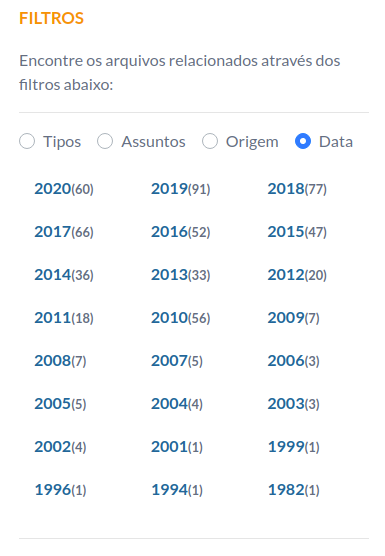The height and width of the screenshot is (556, 385).
Task: Click the 2016 year filter
Action: point(180,232)
